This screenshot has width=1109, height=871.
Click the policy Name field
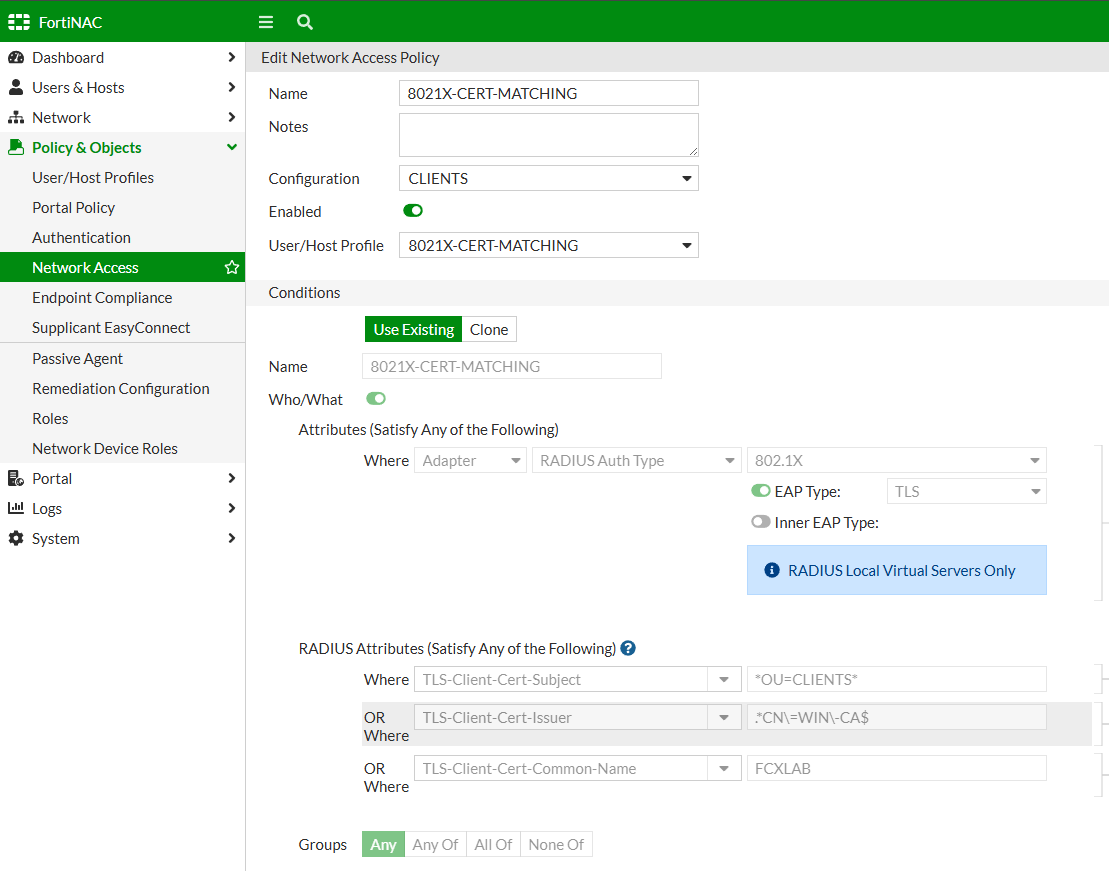pyautogui.click(x=549, y=93)
